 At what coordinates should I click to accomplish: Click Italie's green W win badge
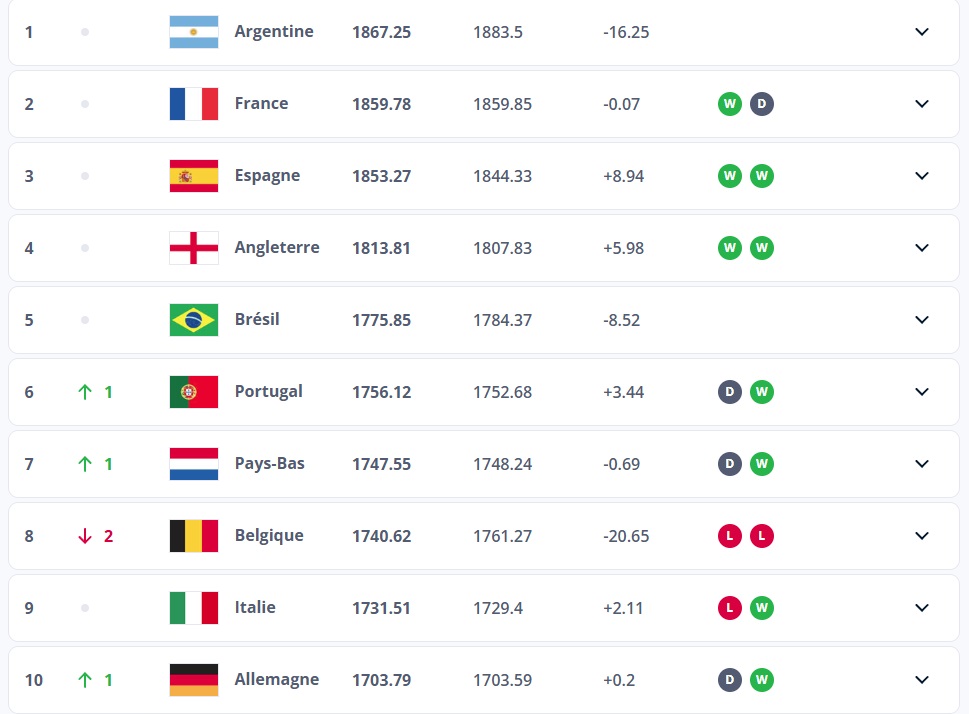[761, 608]
